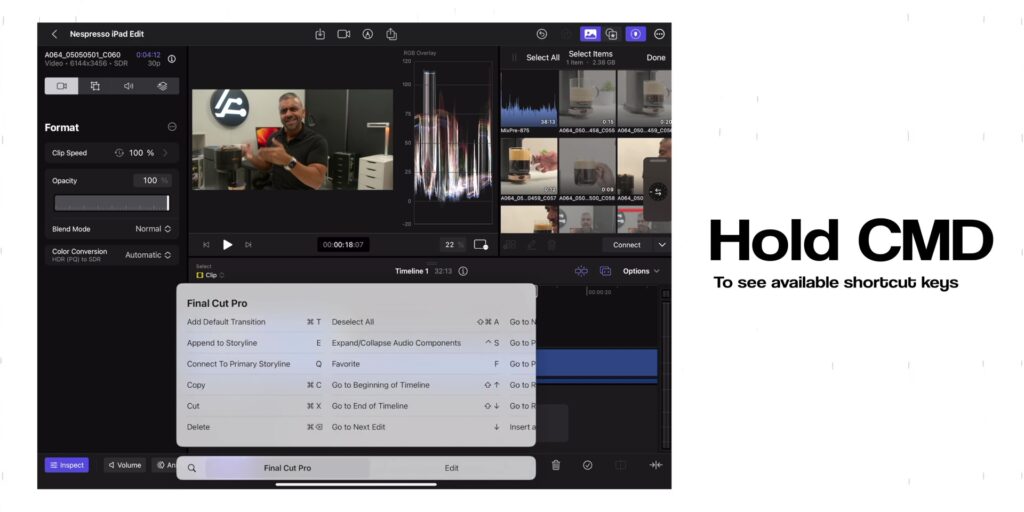Collapse the Format section
Screen dimensions: 1024x512
pos(172,127)
